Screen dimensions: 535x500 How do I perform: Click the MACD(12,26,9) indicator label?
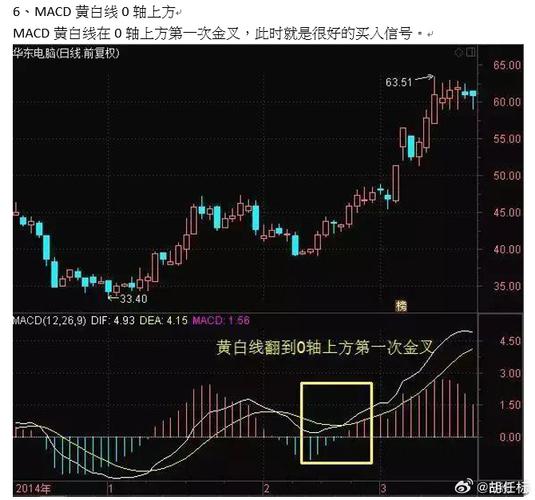coord(49,320)
